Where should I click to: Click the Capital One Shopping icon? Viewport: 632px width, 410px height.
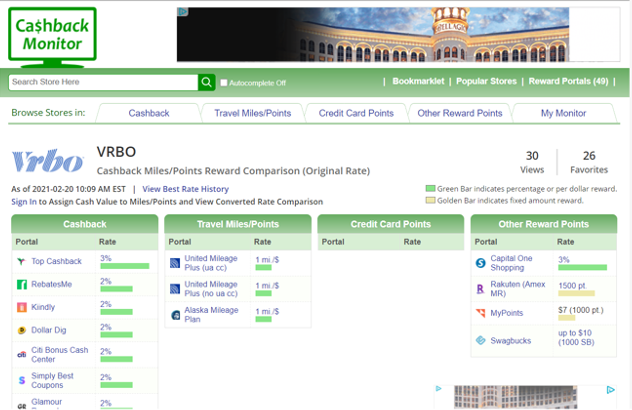(x=481, y=264)
